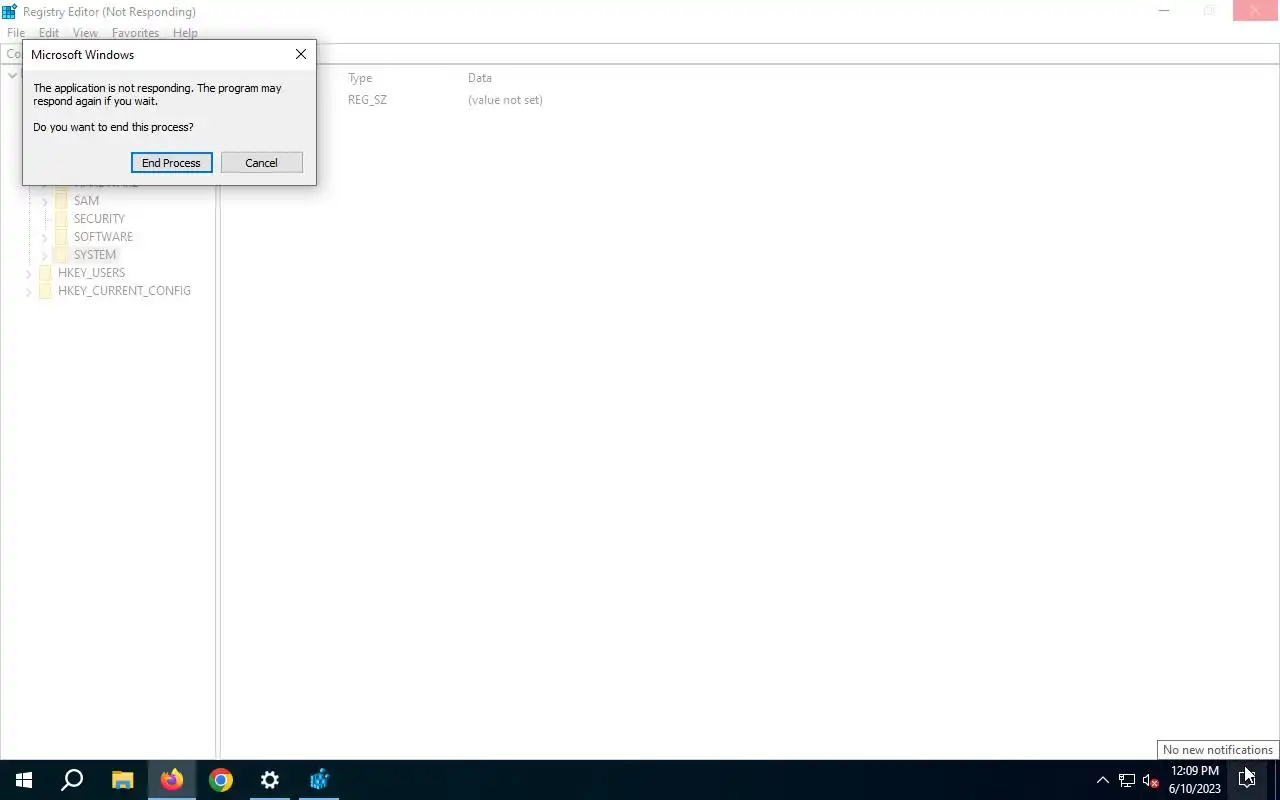Show hidden system tray icons
The width and height of the screenshot is (1280, 800).
coord(1103,780)
